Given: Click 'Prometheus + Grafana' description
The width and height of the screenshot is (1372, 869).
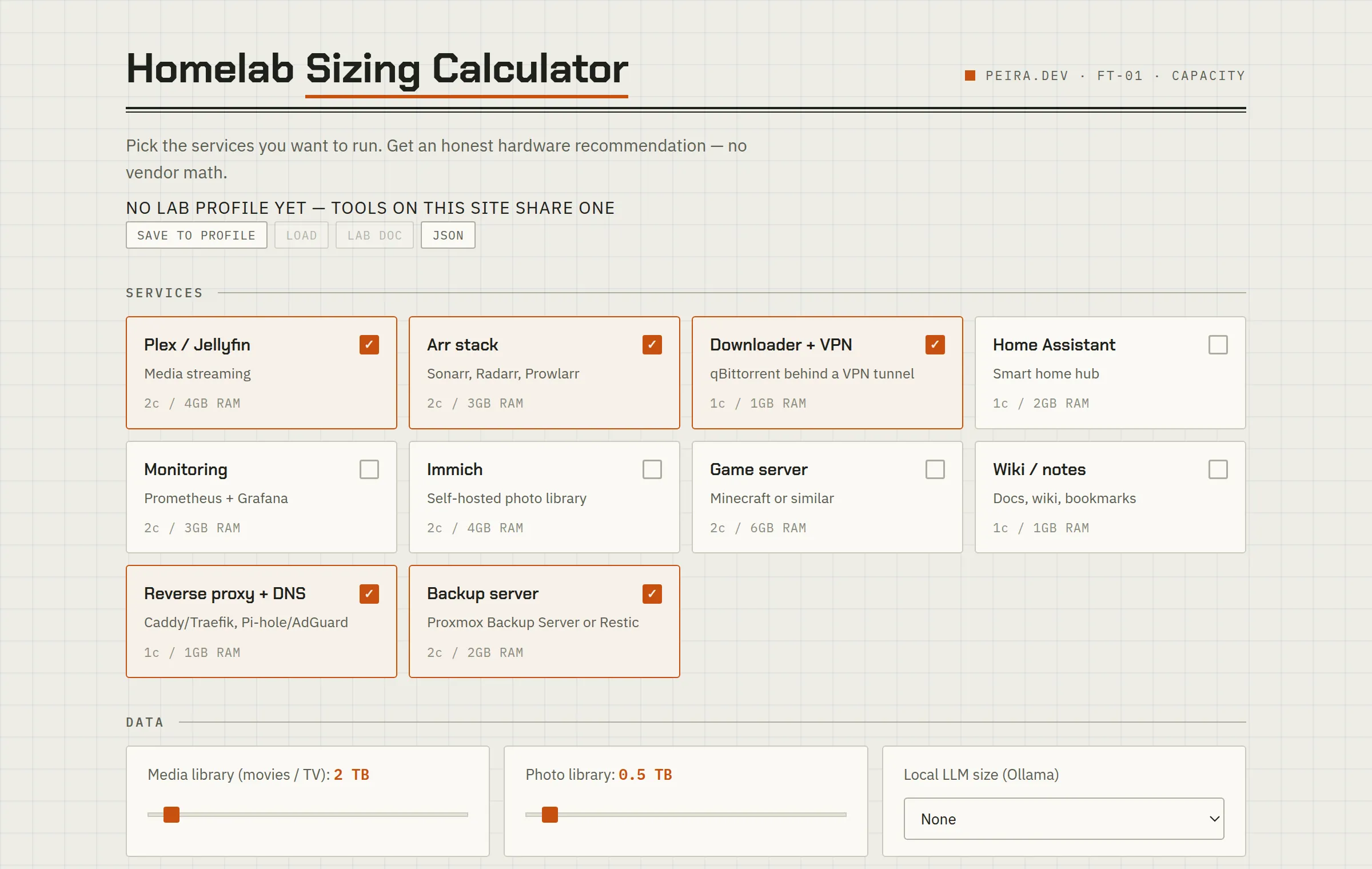Looking at the screenshot, I should (x=216, y=498).
